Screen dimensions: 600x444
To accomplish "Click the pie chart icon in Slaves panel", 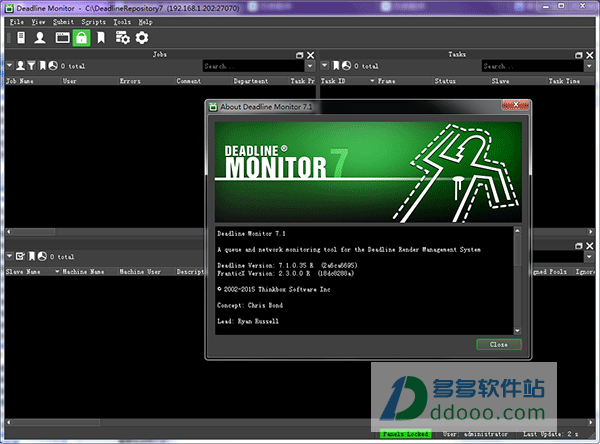I will [42, 256].
